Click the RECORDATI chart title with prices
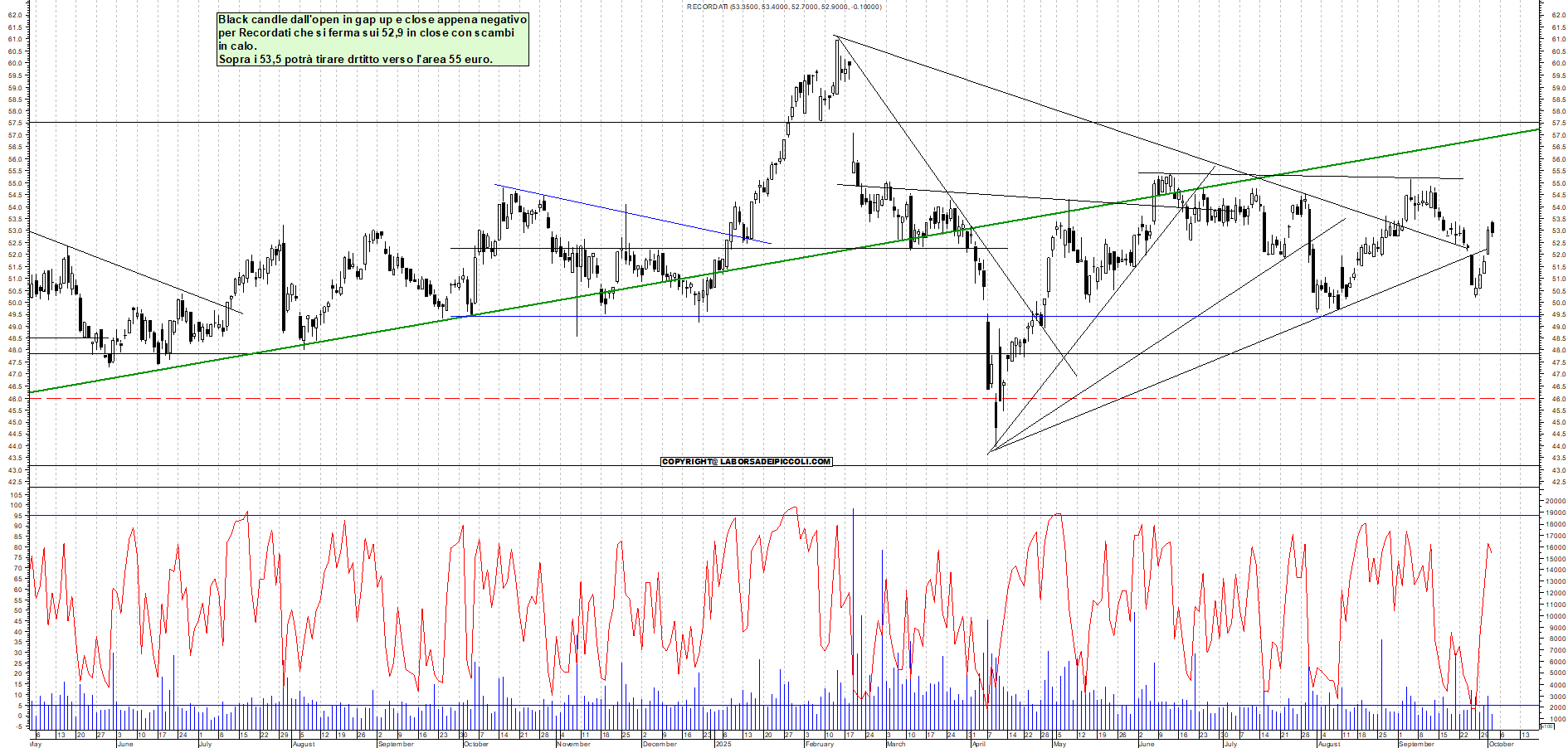 click(x=784, y=7)
